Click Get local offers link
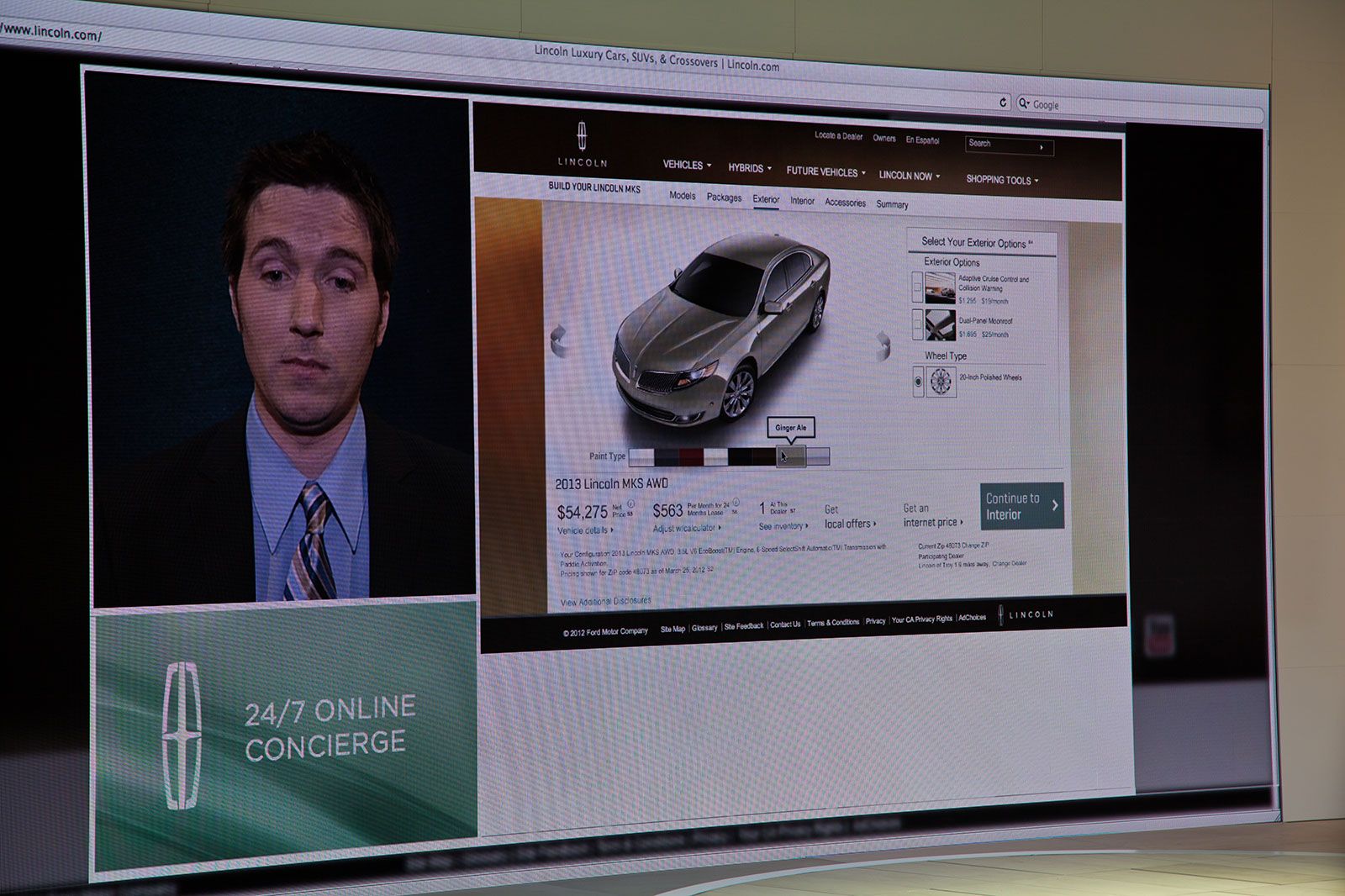This screenshot has width=1345, height=896. click(850, 517)
